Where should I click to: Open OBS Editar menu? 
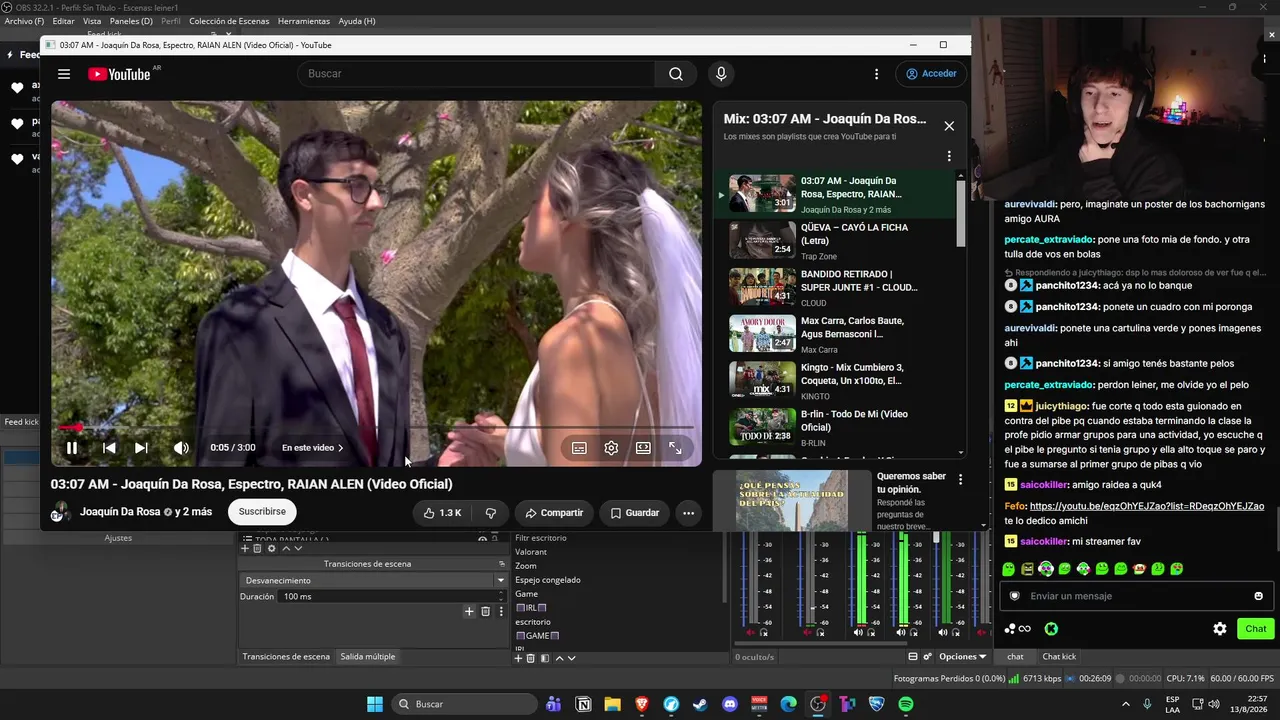(63, 21)
